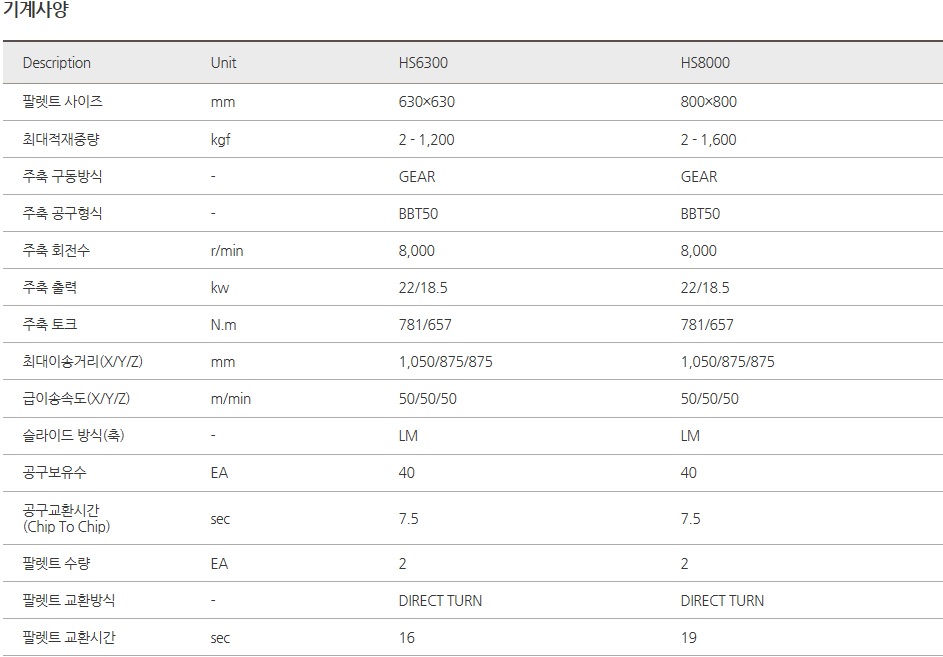Click the HS6300 column header

(x=423, y=63)
